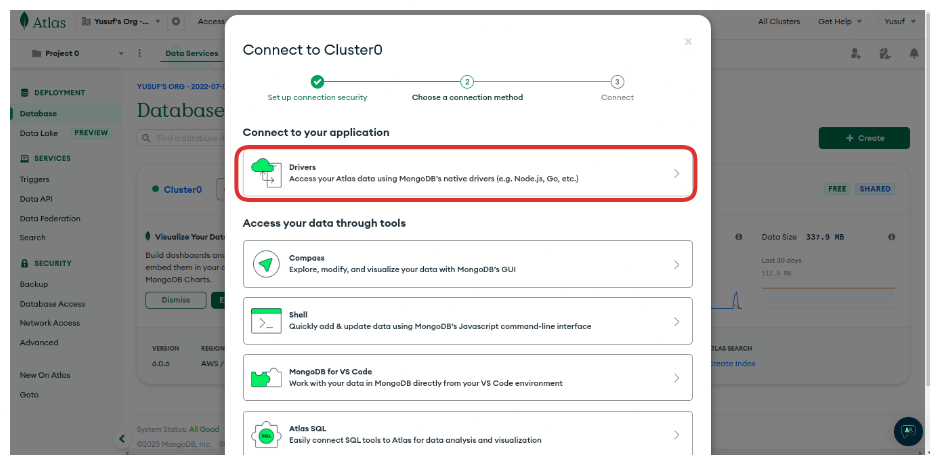Click the MongoDB for VS Code icon
Image resolution: width=940 pixels, height=465 pixels.
tap(266, 377)
